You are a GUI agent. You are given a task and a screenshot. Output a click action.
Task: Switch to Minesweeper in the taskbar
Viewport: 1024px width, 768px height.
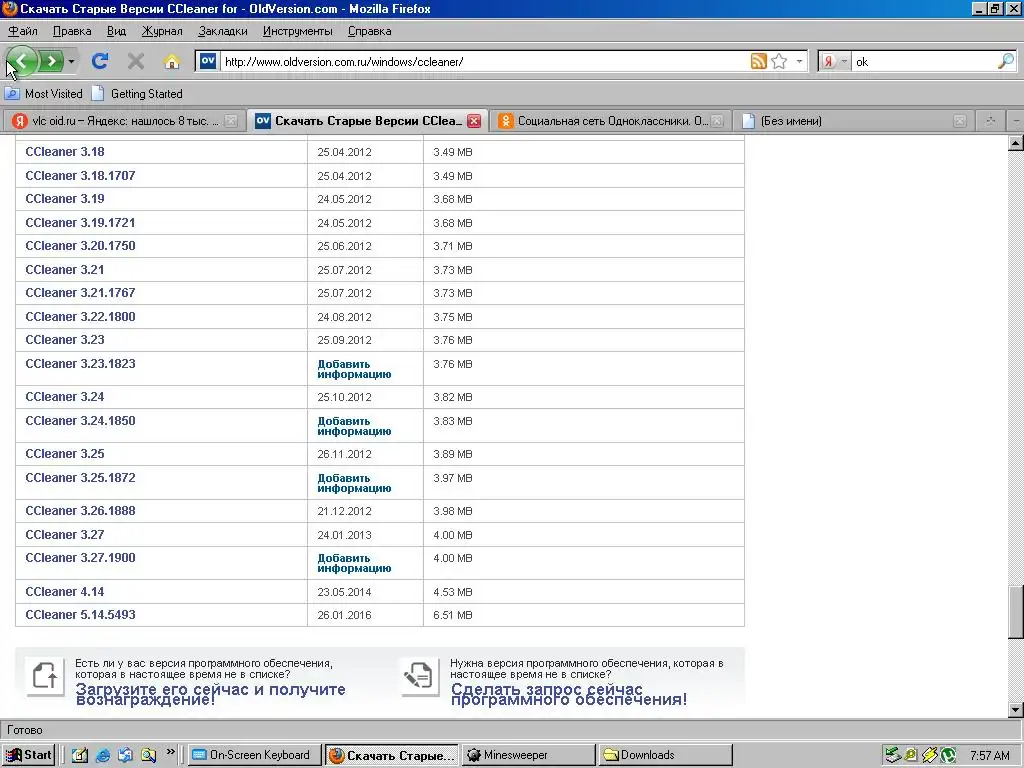(528, 755)
